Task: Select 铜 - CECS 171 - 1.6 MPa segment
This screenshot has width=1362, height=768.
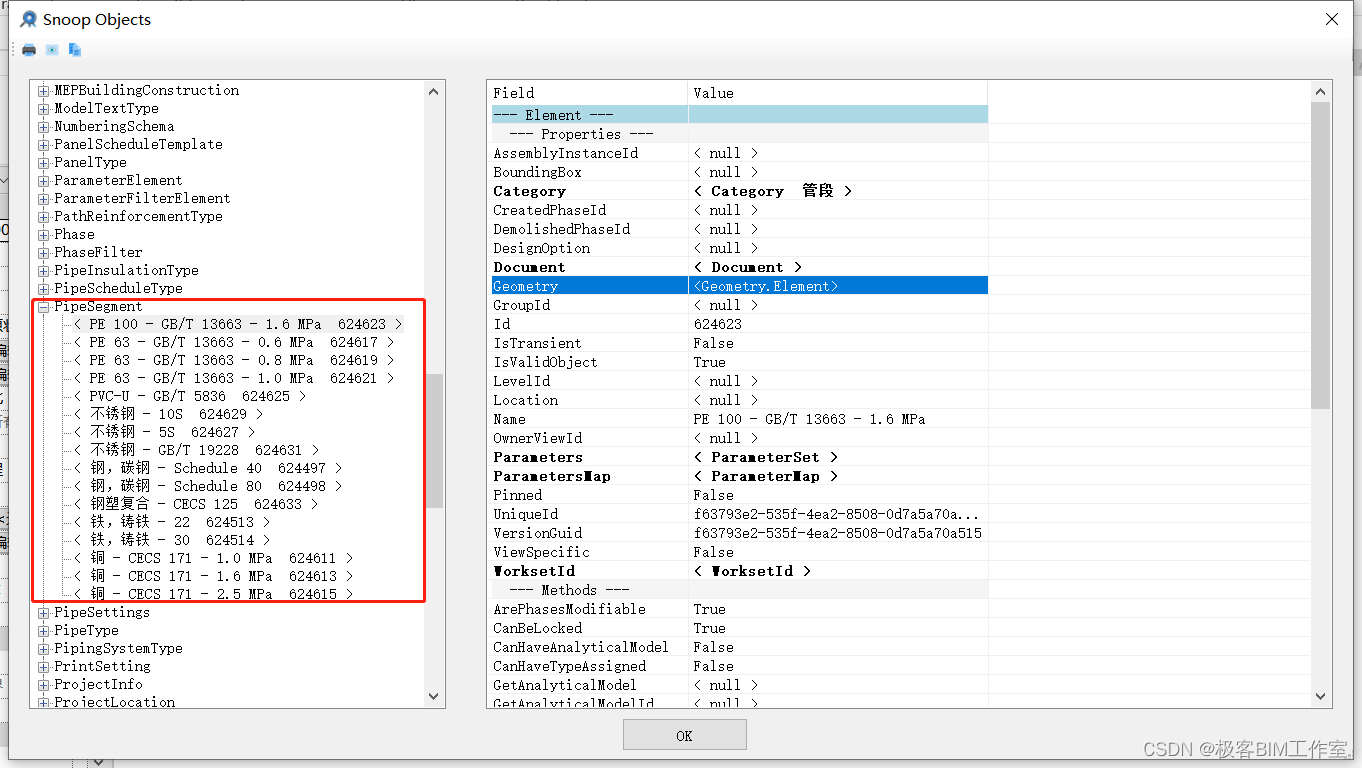Action: tap(214, 577)
